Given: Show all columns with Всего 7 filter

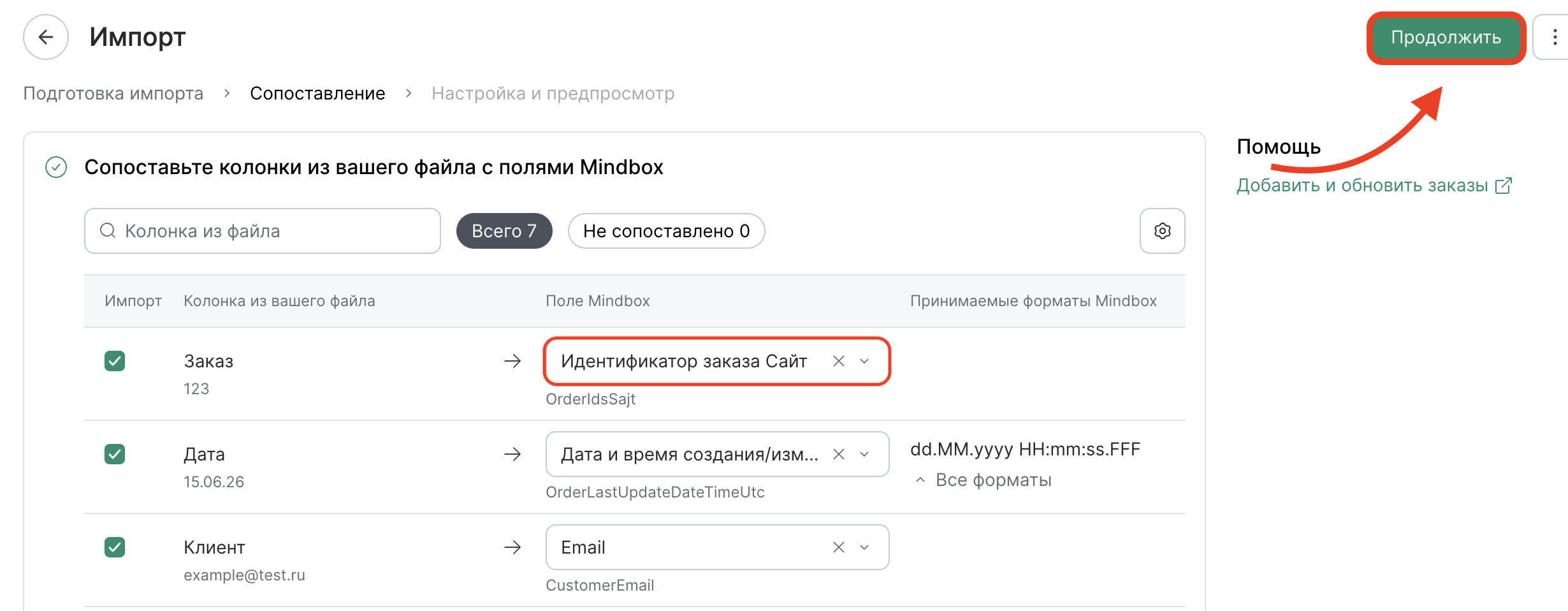Looking at the screenshot, I should [x=504, y=231].
